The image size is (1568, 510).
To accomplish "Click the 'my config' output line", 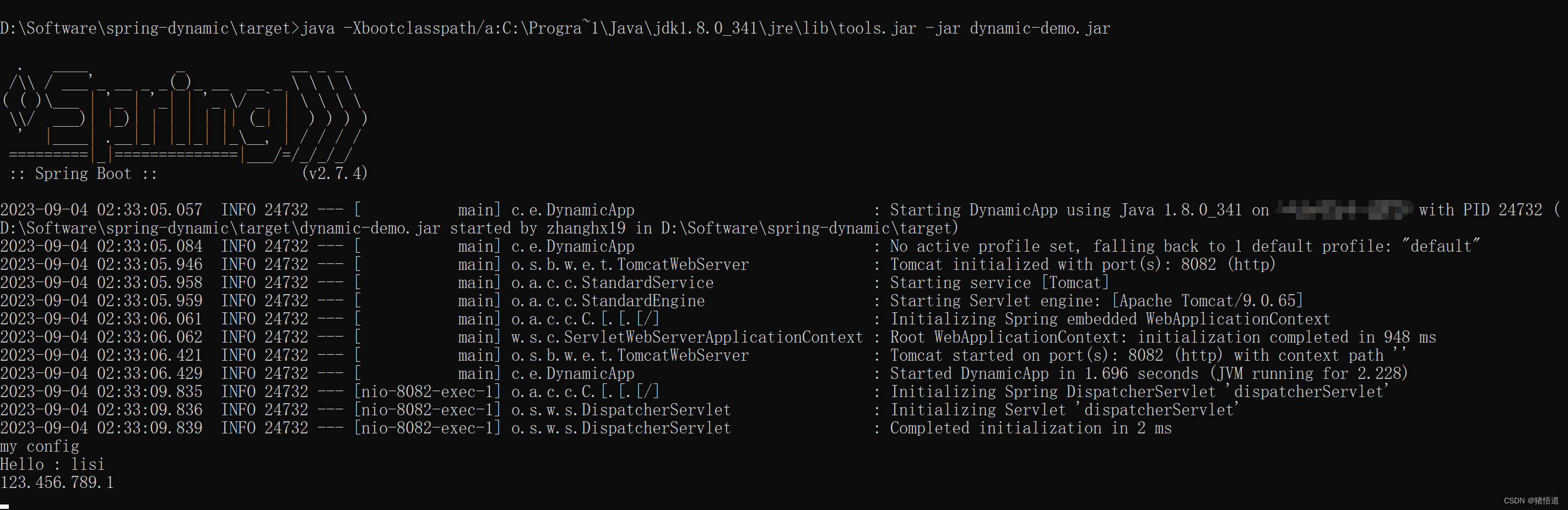I will (x=40, y=446).
